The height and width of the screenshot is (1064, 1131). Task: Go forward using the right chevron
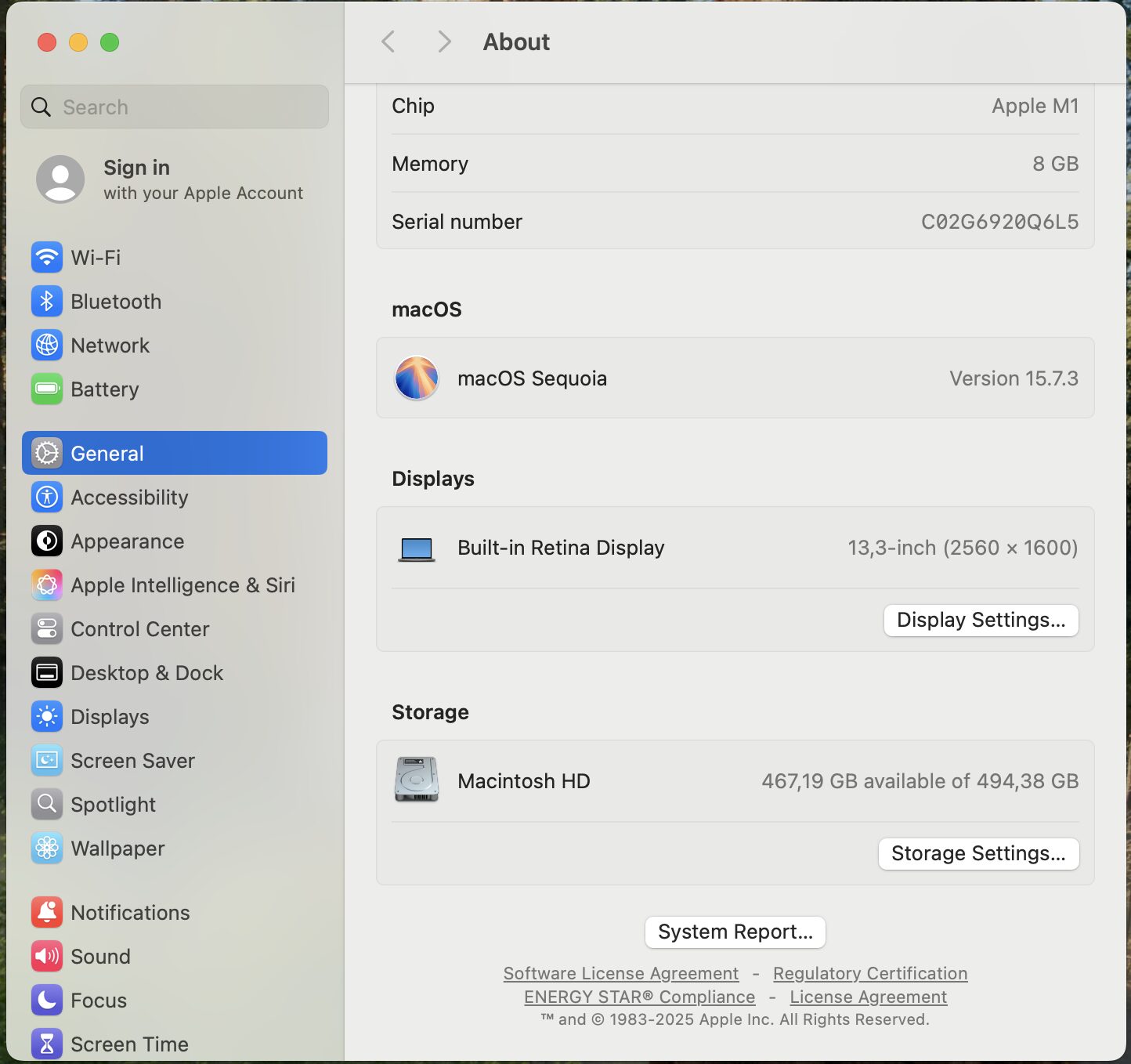[444, 42]
